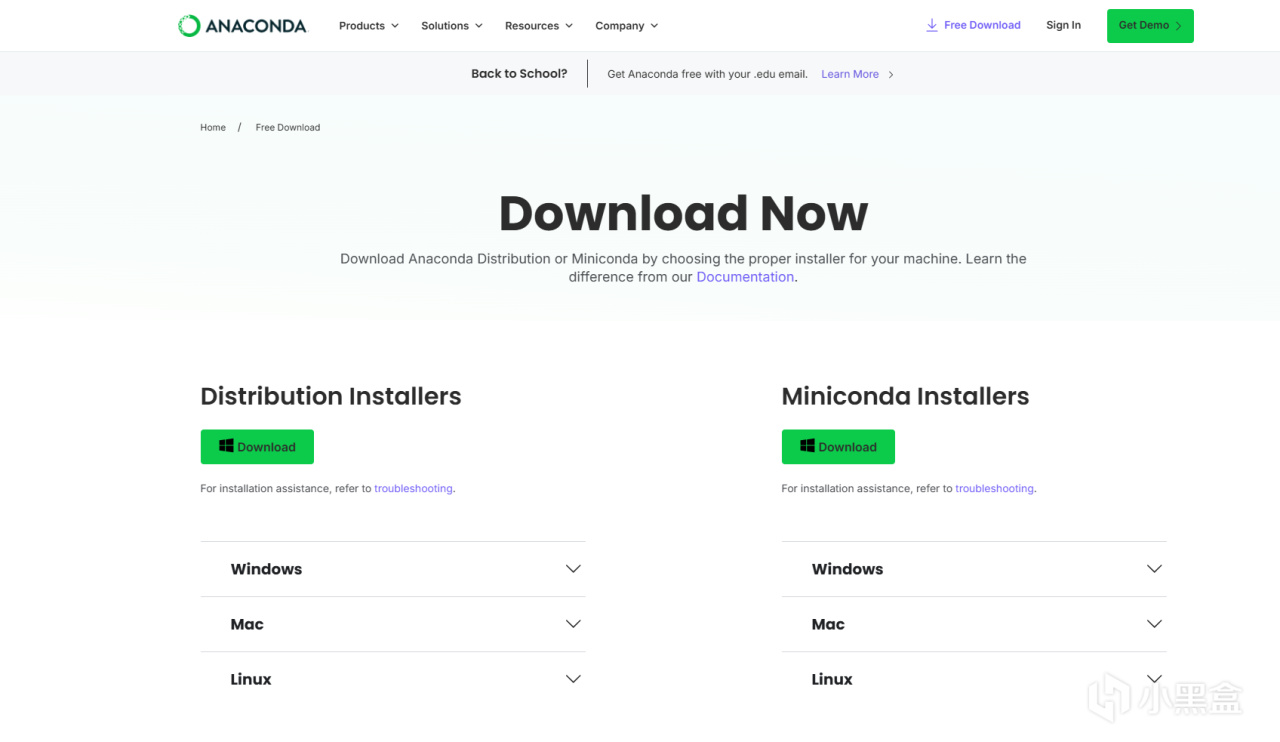Click Linux label under Distribution Installers

(251, 679)
